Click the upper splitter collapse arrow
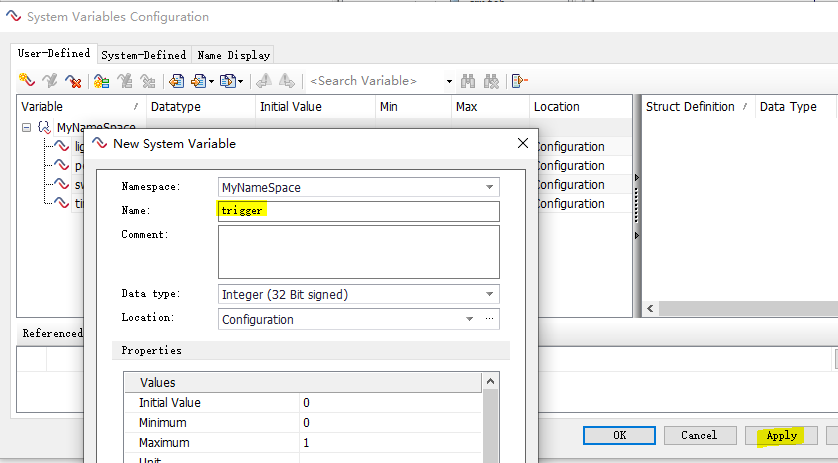Viewport: 838px width, 463px height. click(637, 178)
